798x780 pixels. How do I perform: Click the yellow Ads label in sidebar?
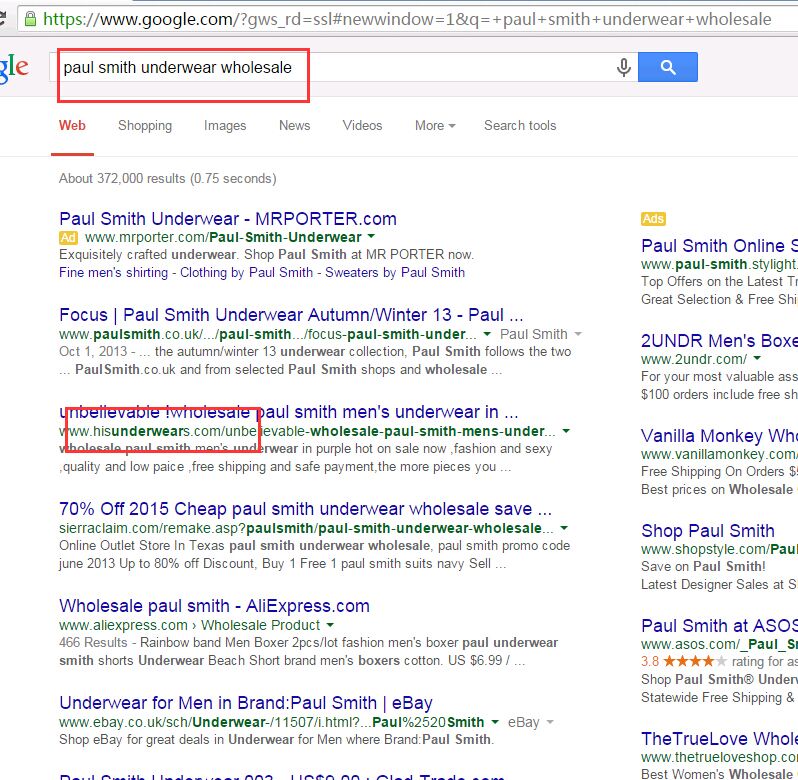tap(653, 219)
